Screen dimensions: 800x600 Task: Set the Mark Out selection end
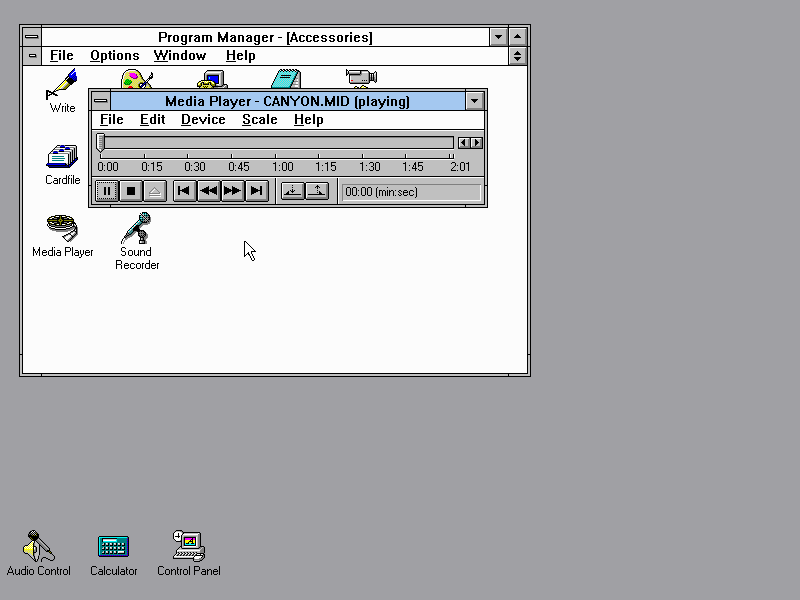click(317, 191)
